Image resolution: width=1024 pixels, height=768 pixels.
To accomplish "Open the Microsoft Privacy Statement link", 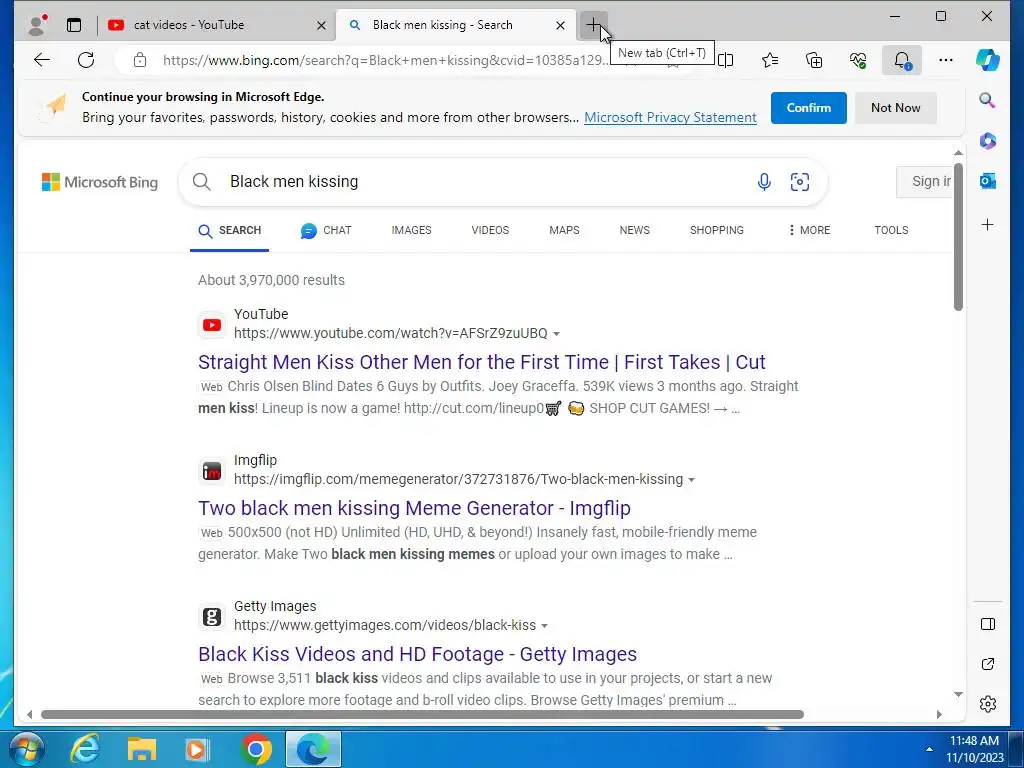I will coord(670,118).
